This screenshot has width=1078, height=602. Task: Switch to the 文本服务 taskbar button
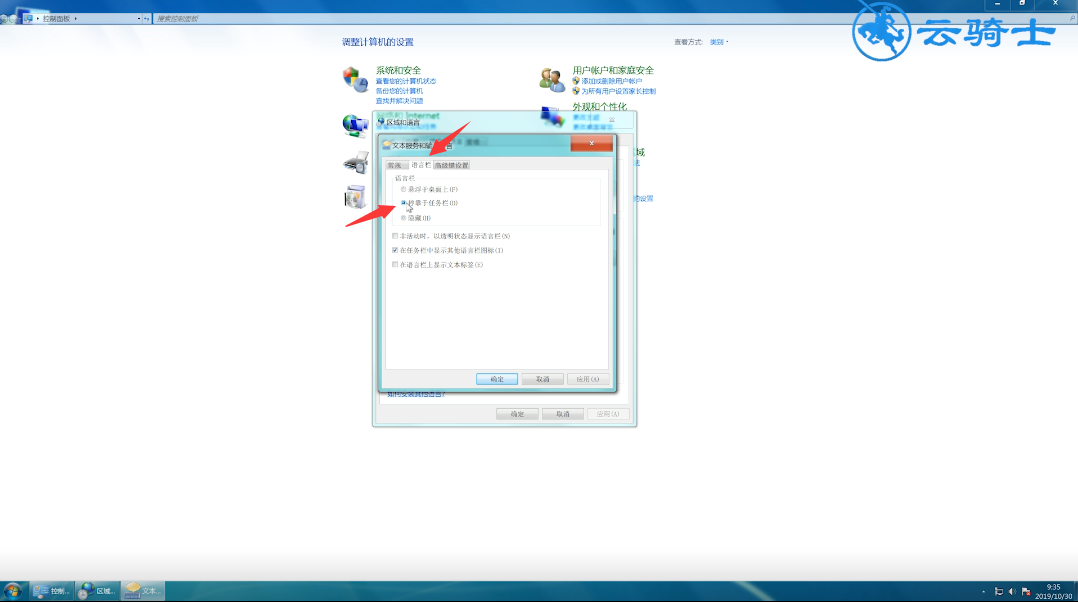click(x=143, y=591)
